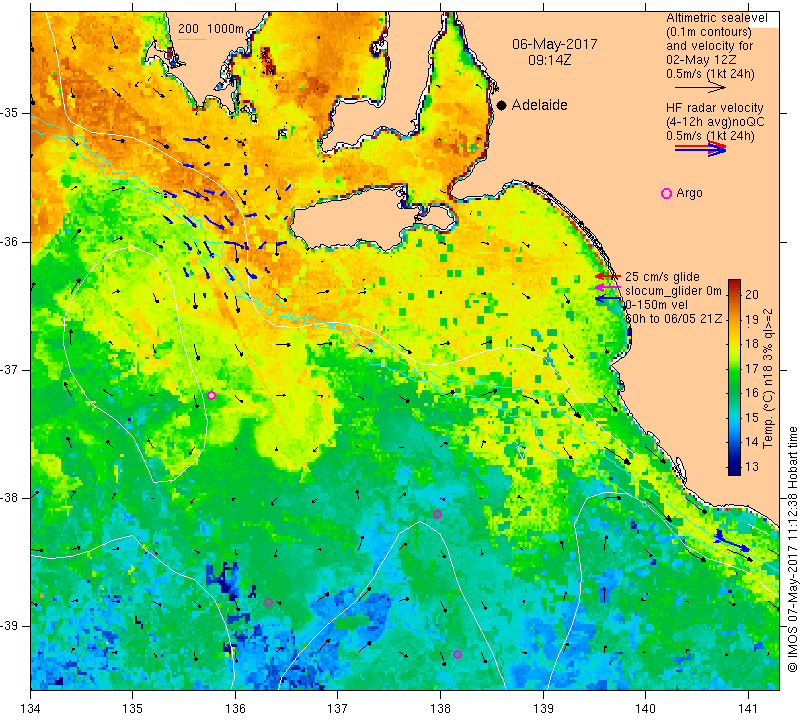Click the 138 longitude axis label
Viewport: 800px width, 720px height.
tap(440, 708)
